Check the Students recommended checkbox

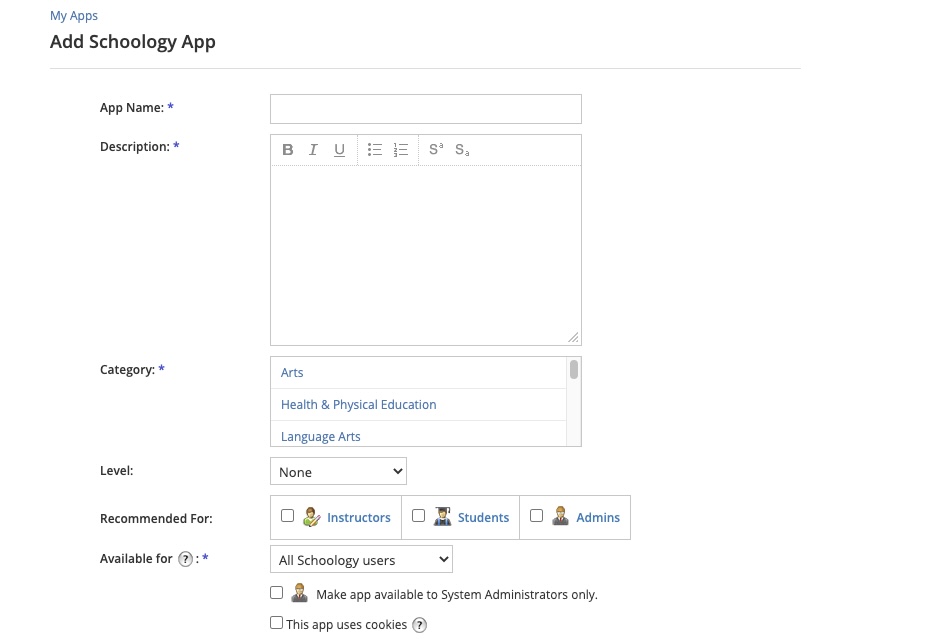point(419,516)
